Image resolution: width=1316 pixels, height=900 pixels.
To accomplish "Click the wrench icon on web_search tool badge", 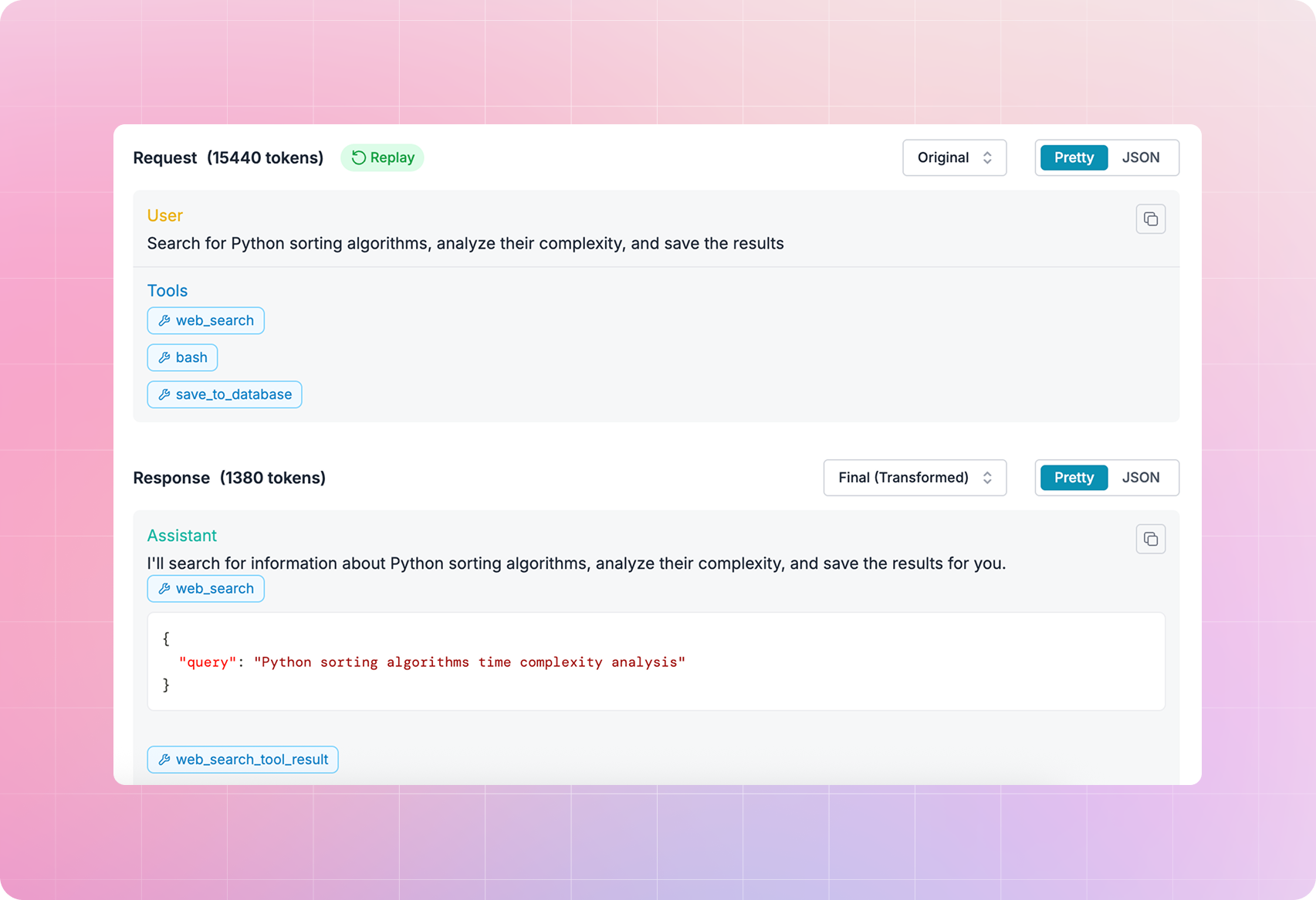I will 164,320.
